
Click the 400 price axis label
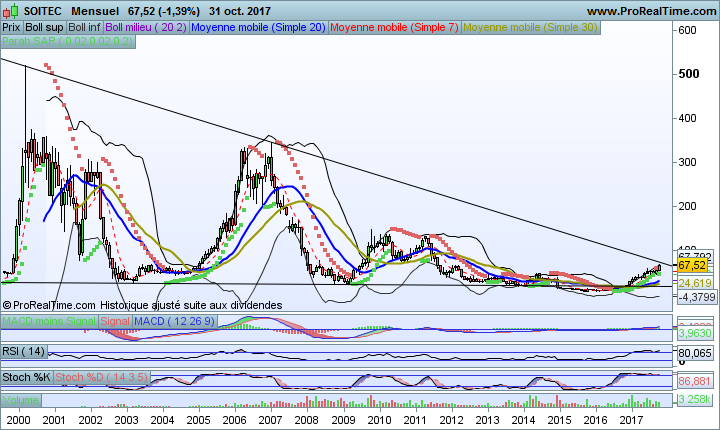tap(687, 118)
